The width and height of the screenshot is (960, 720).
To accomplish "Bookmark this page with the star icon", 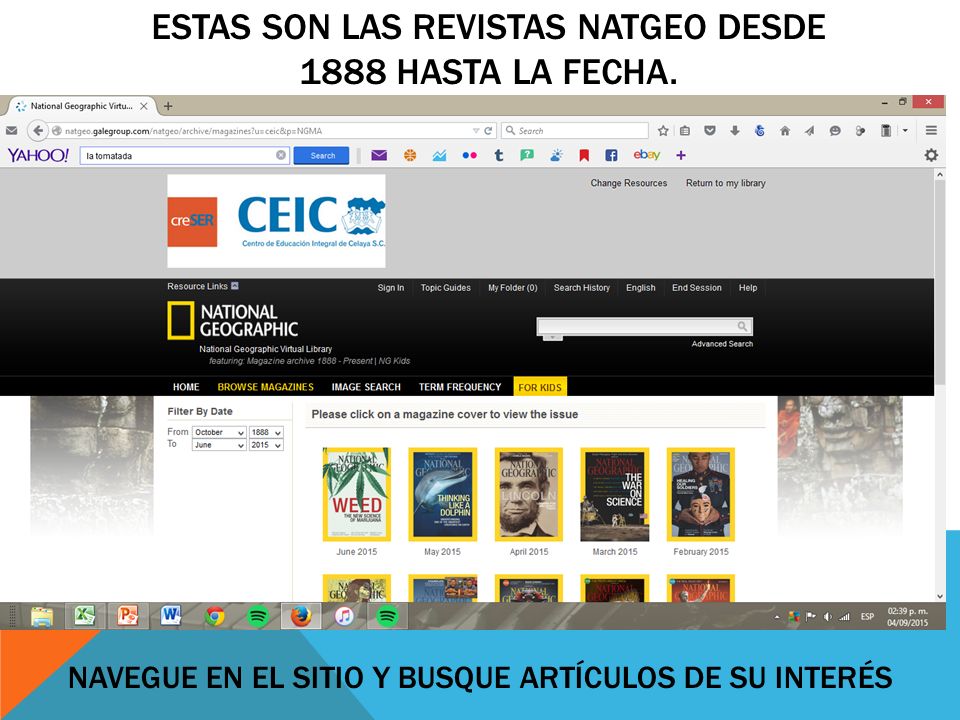I will (x=663, y=130).
